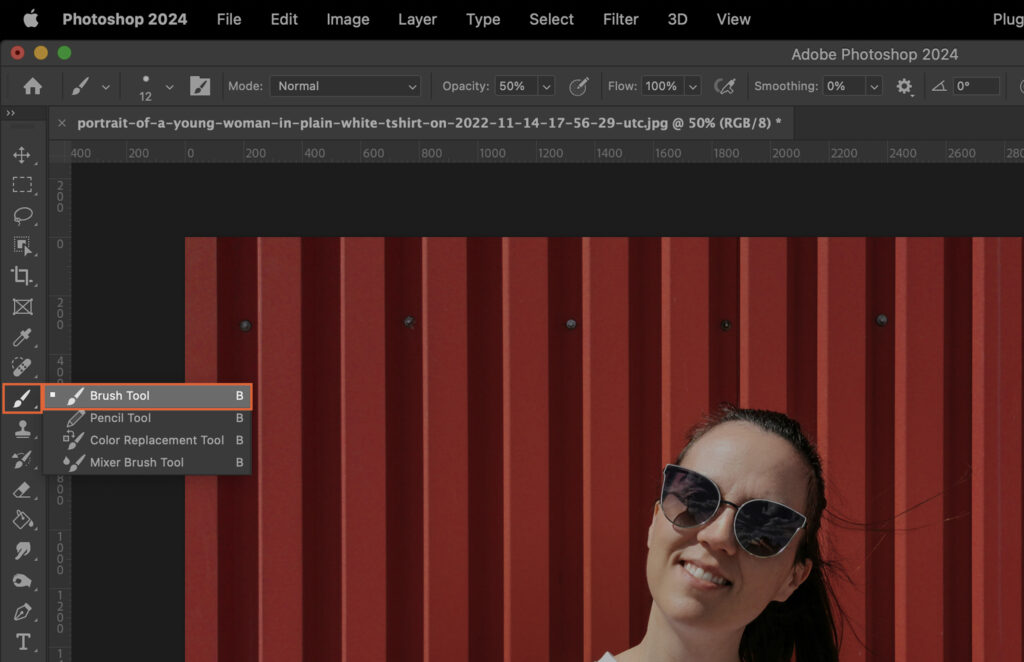
Task: Open the Select menu
Action: [551, 19]
